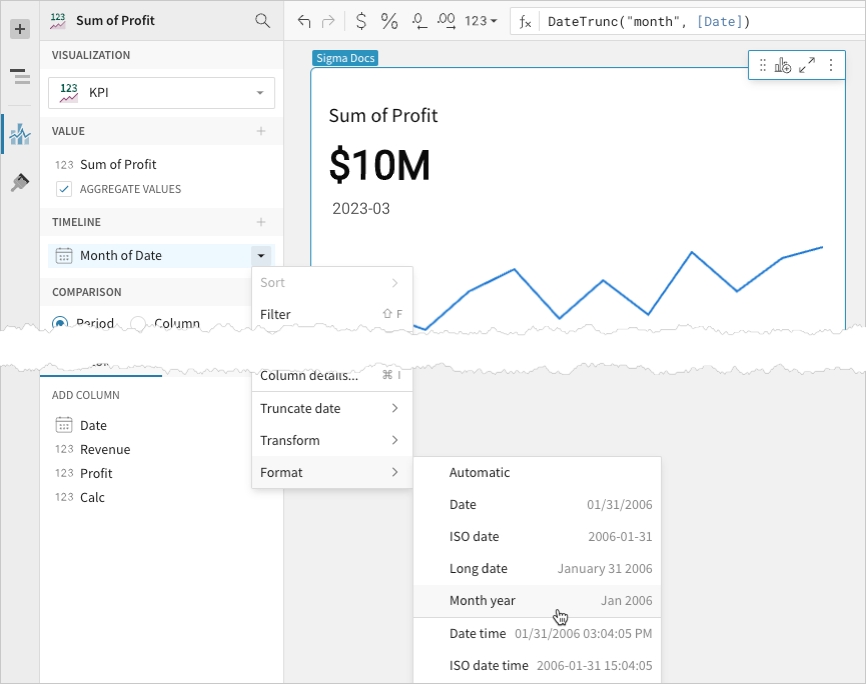Image resolution: width=866 pixels, height=684 pixels.
Task: Click the undo arrow in the toolbar
Action: click(x=304, y=21)
